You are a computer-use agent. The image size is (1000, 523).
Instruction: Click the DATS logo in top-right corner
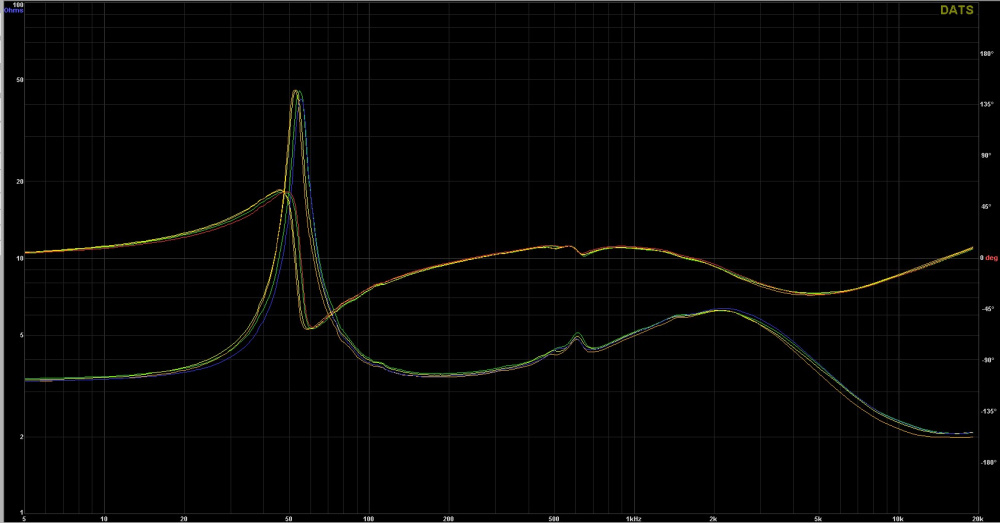point(956,10)
